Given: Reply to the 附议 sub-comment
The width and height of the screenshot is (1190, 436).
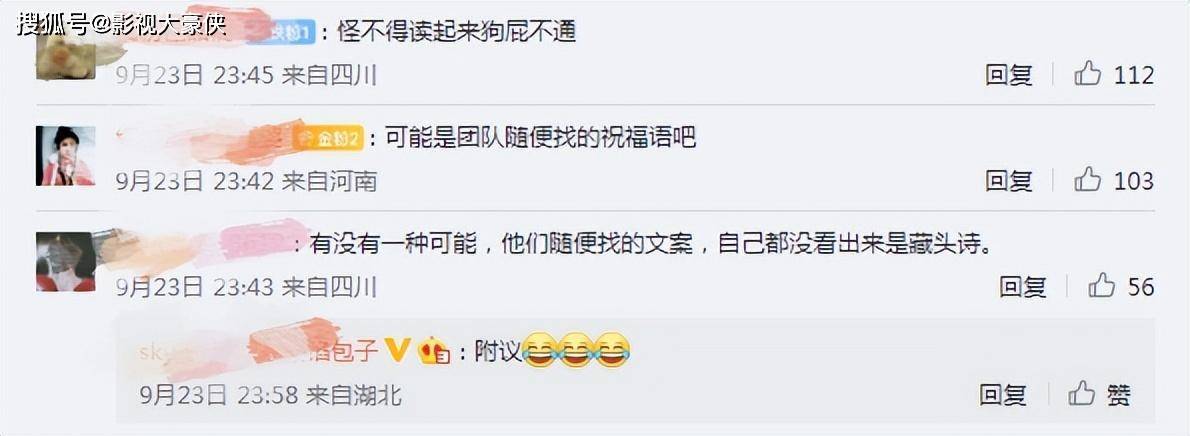Looking at the screenshot, I should 1003,394.
